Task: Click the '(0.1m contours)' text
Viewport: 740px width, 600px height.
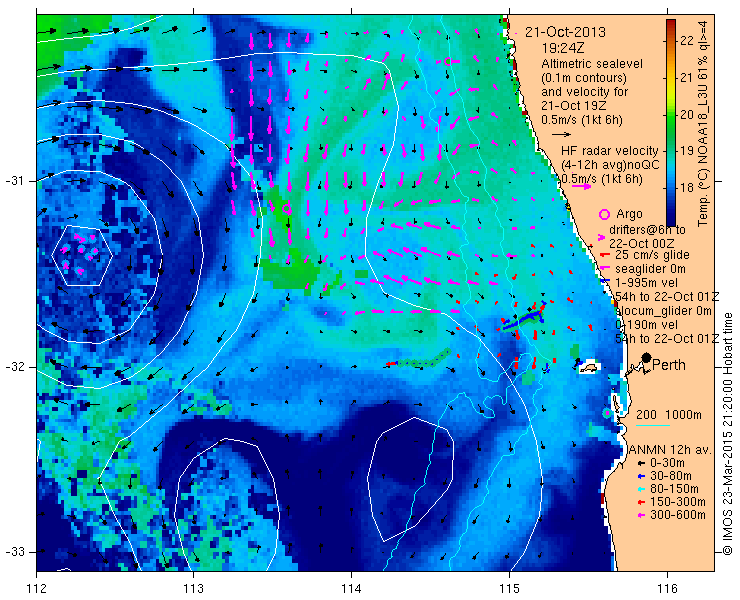Action: pos(584,77)
